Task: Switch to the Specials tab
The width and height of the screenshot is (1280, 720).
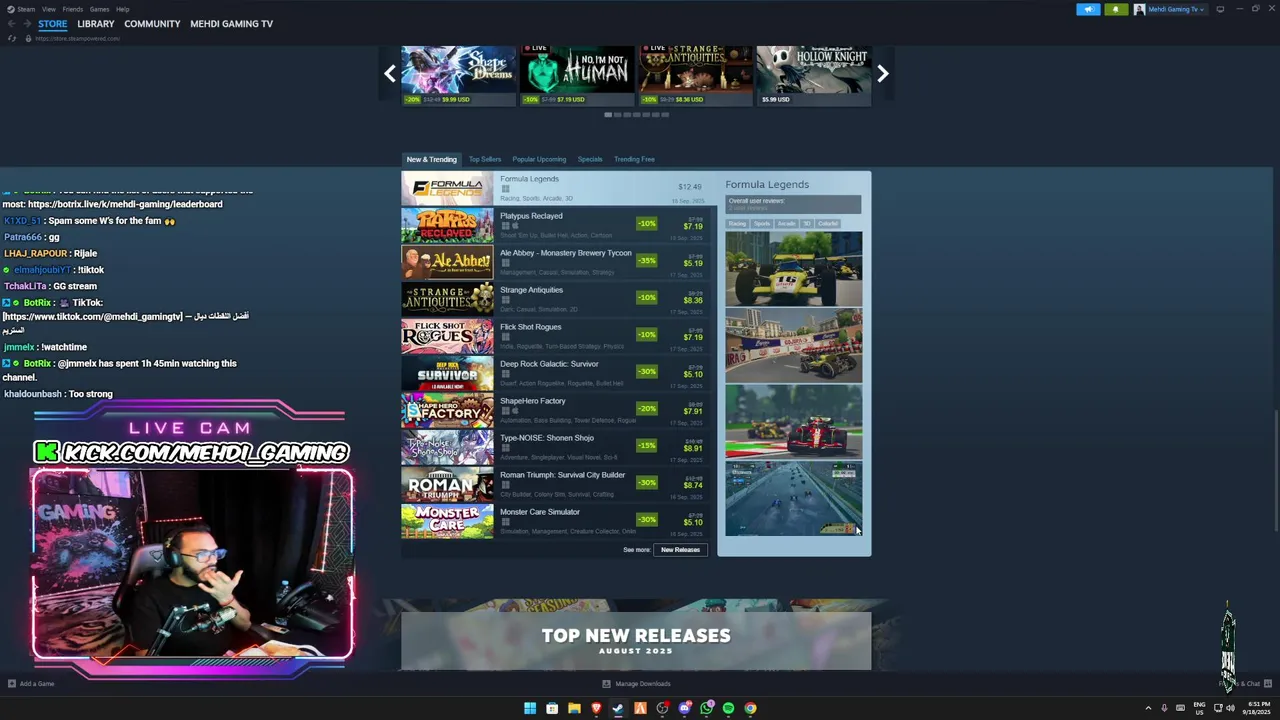Action: point(590,159)
